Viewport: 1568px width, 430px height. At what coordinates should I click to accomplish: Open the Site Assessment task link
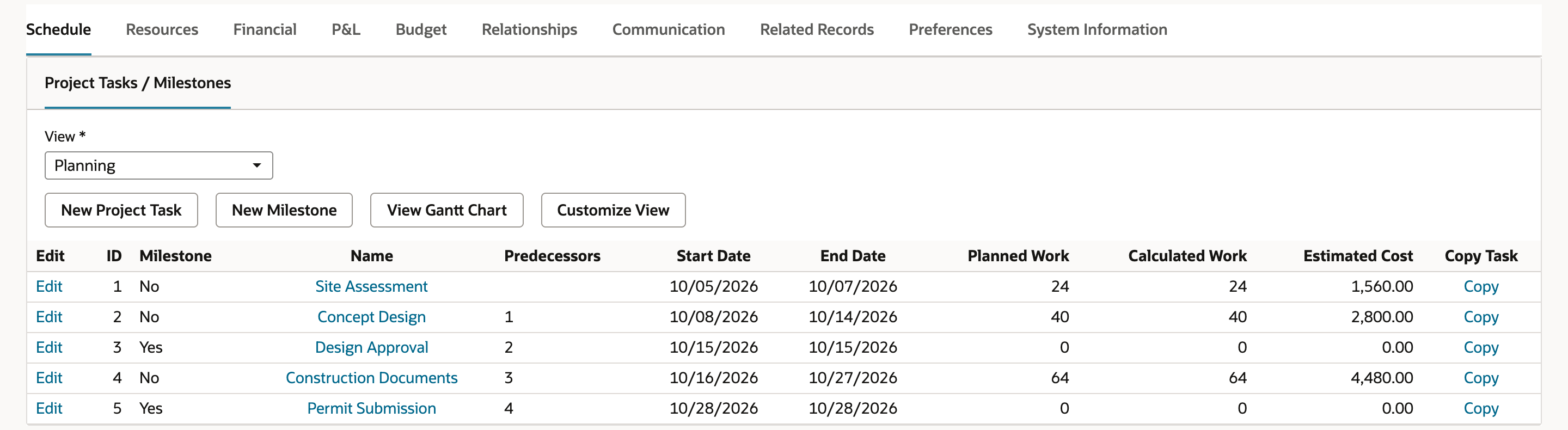point(371,286)
